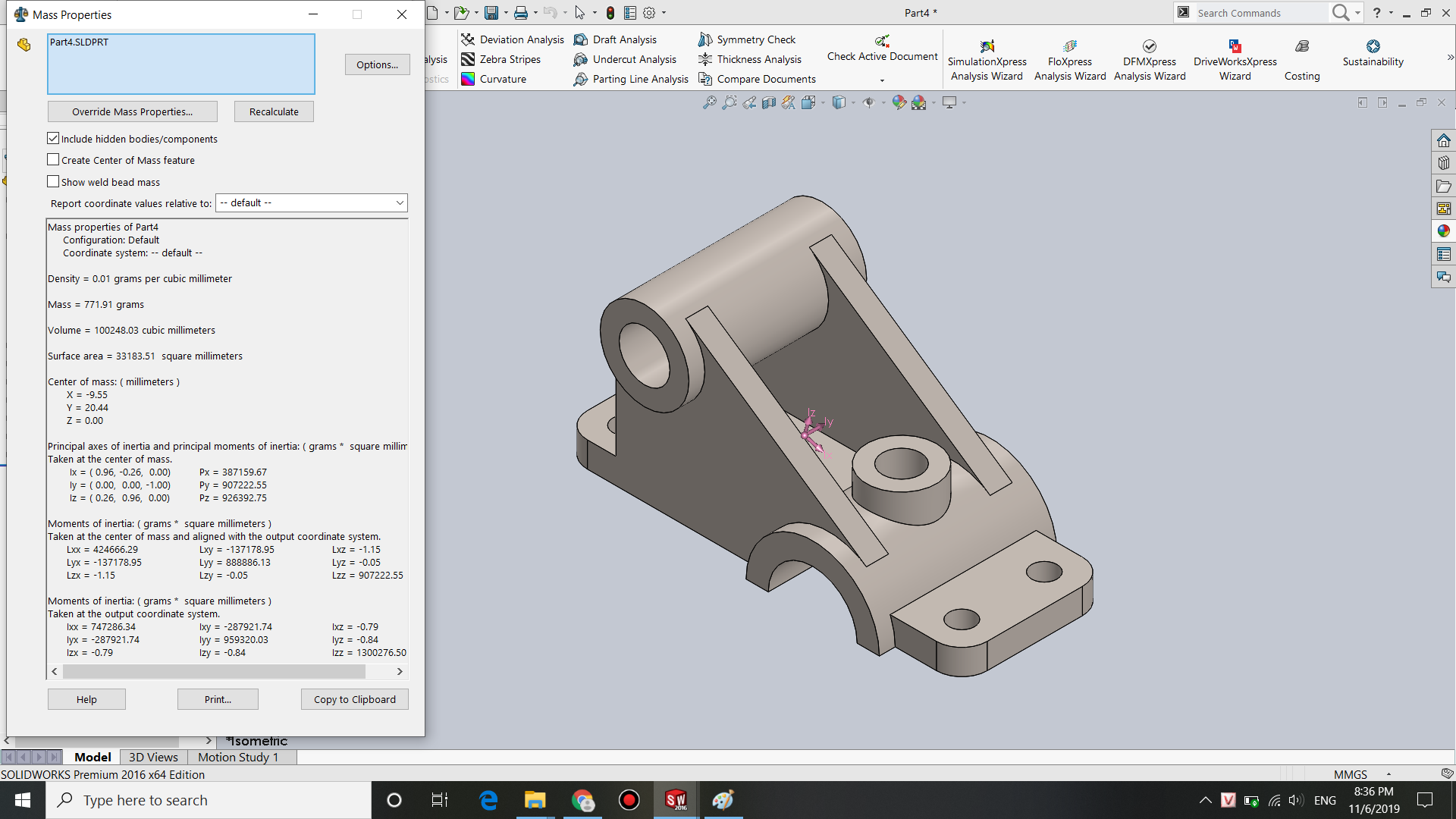Open Chrome from taskbar
This screenshot has height=819, width=1456.
(582, 800)
